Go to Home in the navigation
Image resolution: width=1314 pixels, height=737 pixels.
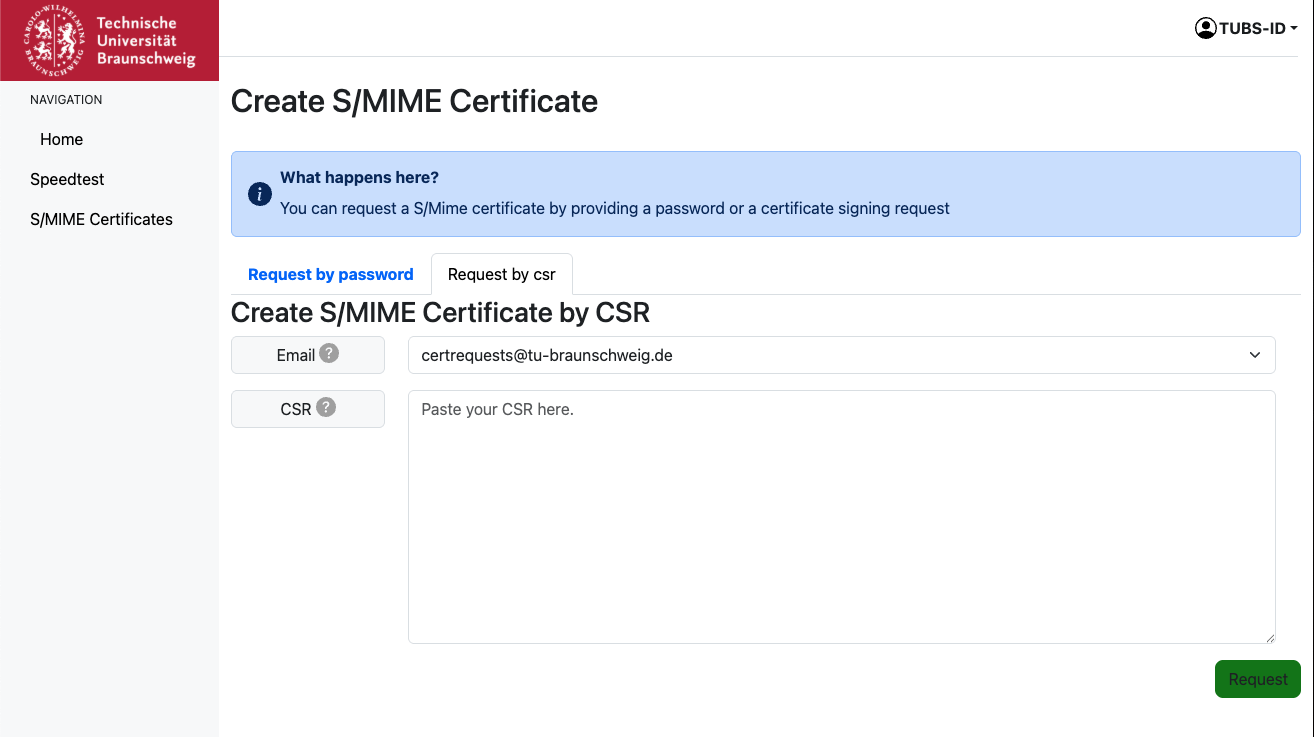click(61, 139)
